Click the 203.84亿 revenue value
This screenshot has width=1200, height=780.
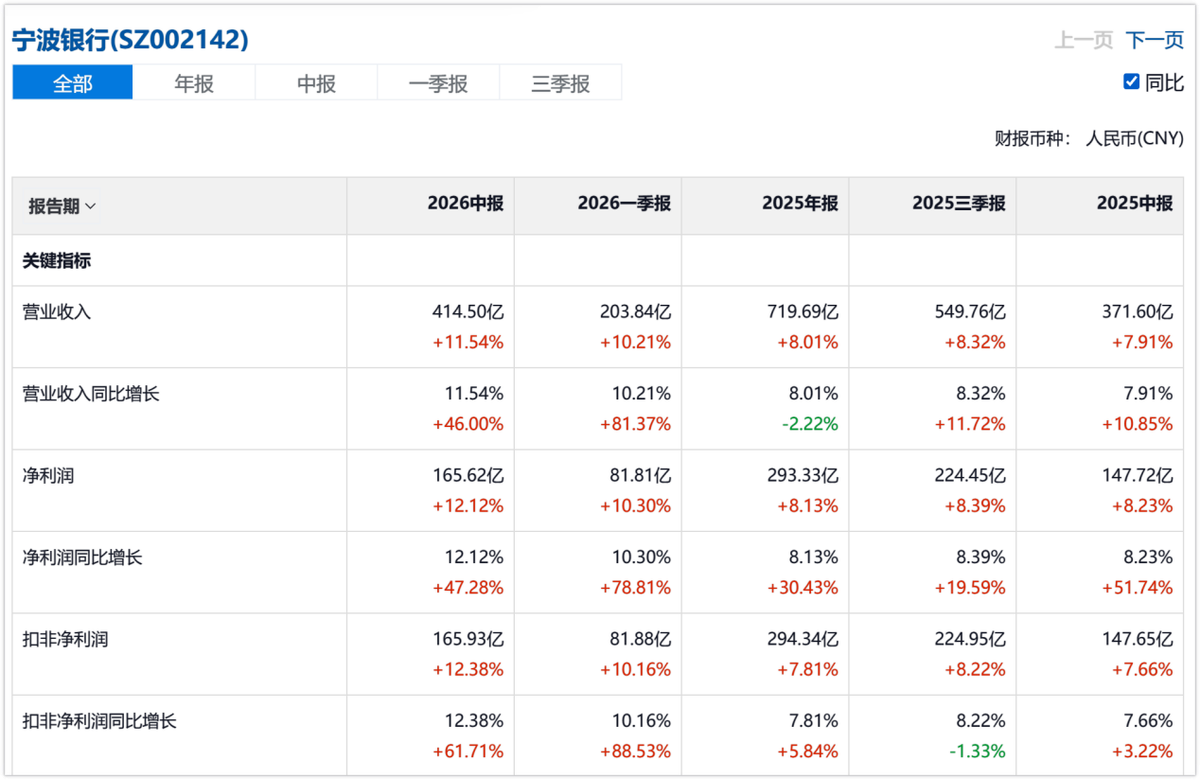click(635, 312)
